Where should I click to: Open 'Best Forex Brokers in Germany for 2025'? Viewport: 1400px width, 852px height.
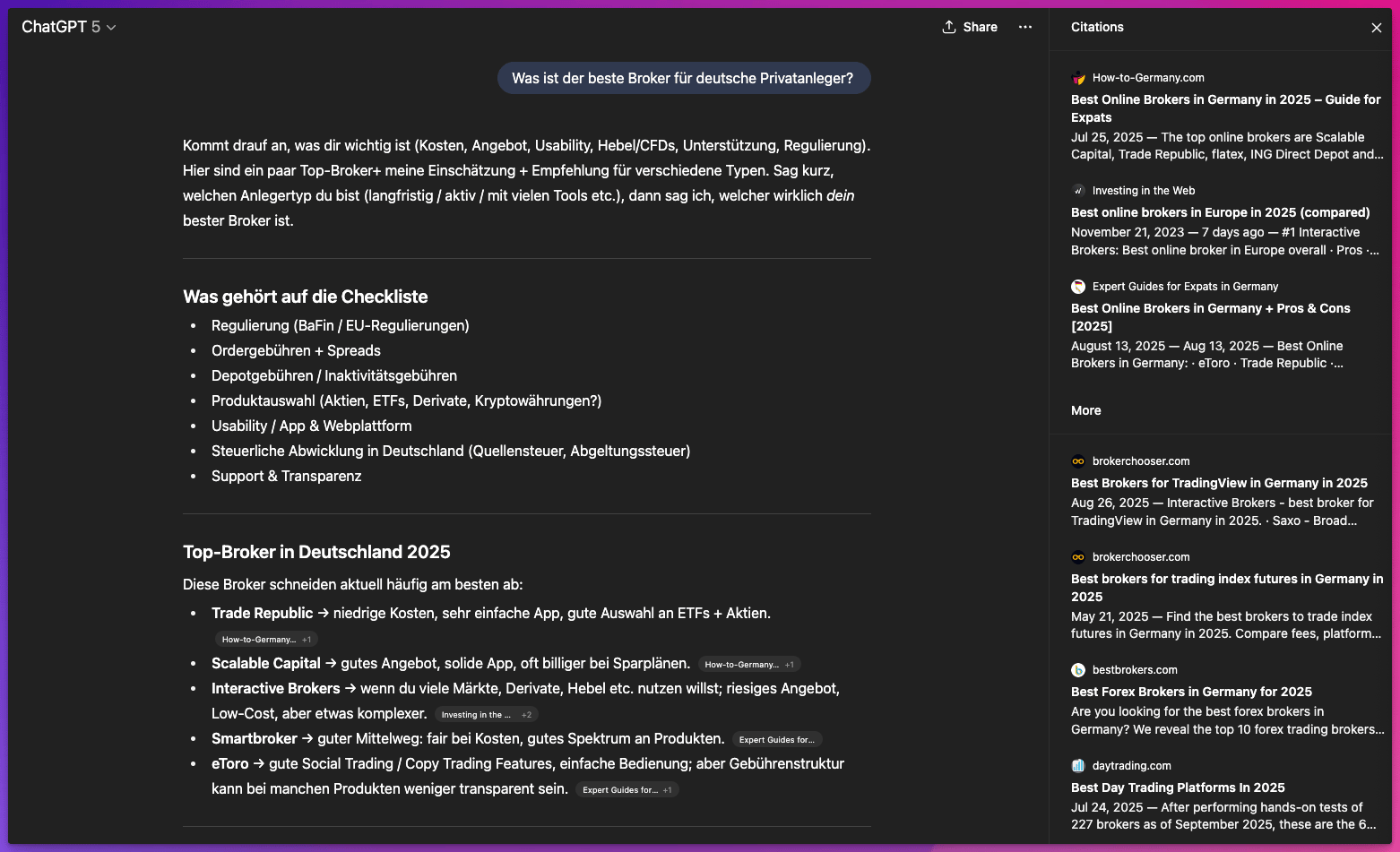(x=1191, y=692)
